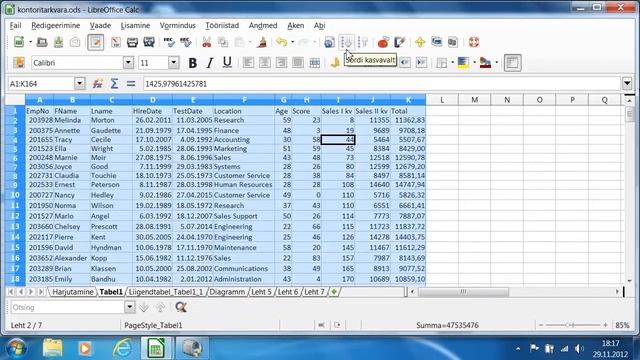Open the Windows Start button

(15, 348)
